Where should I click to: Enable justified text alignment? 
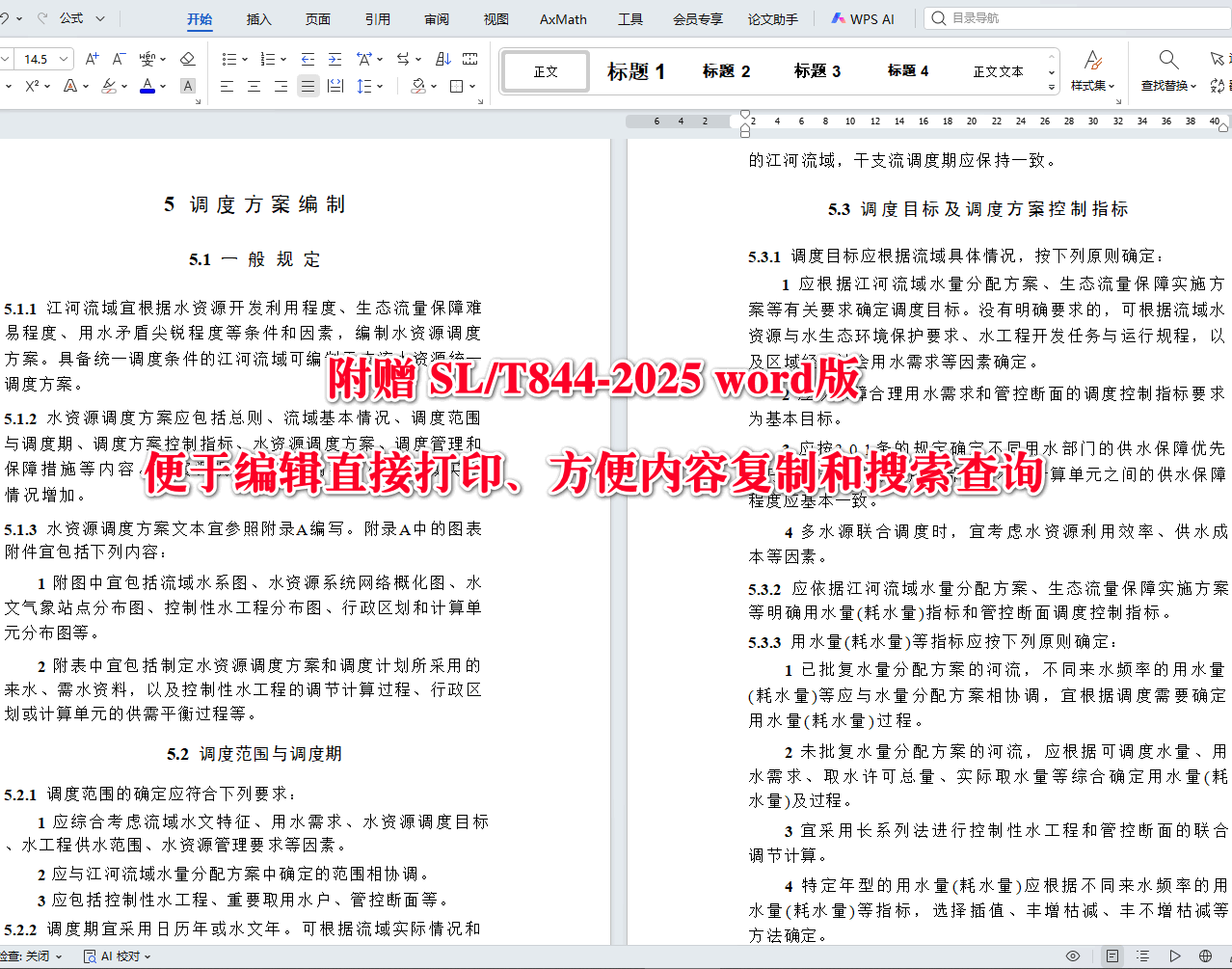coord(307,86)
